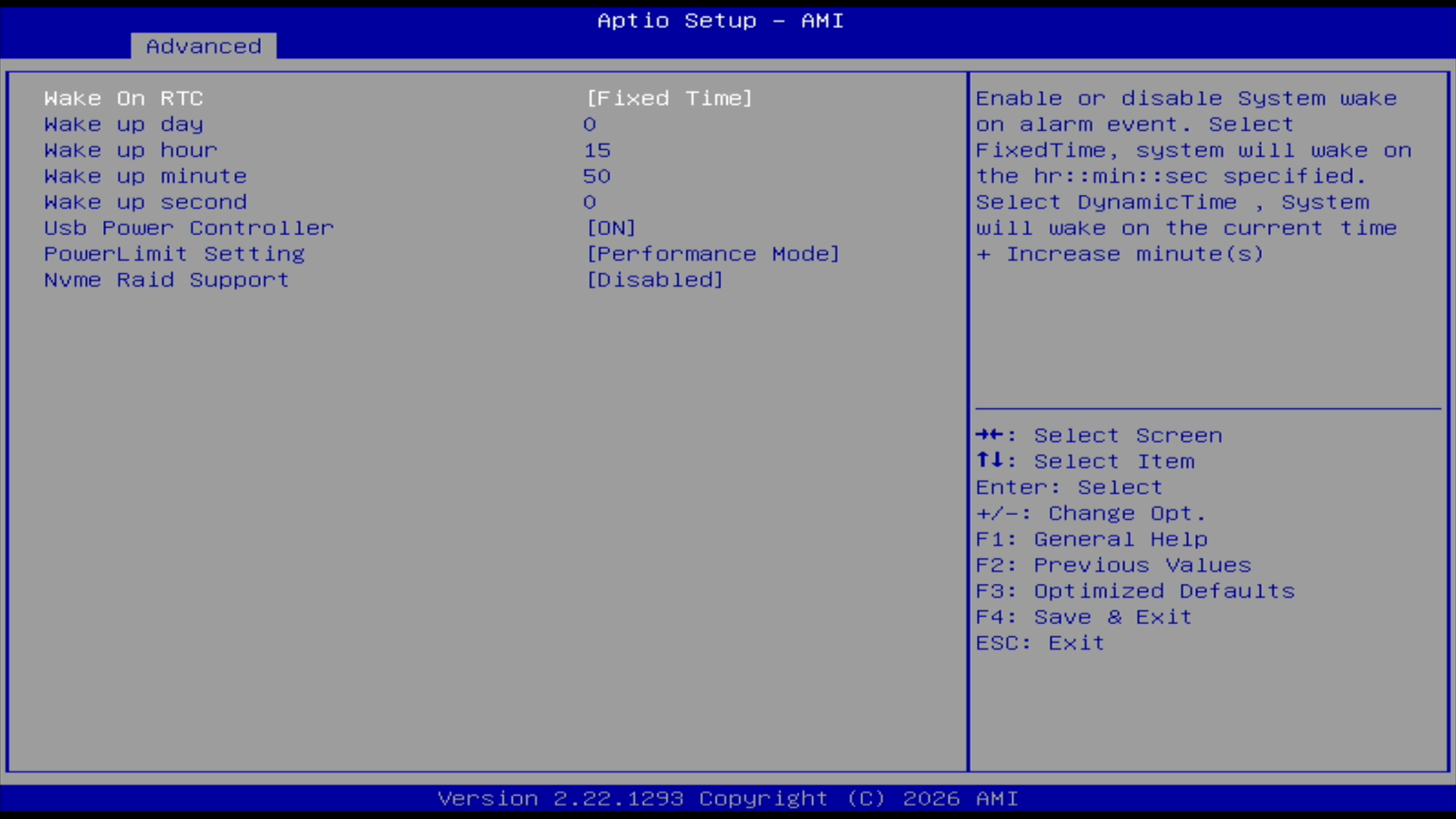Edit the Wake up day value 0

589,124
